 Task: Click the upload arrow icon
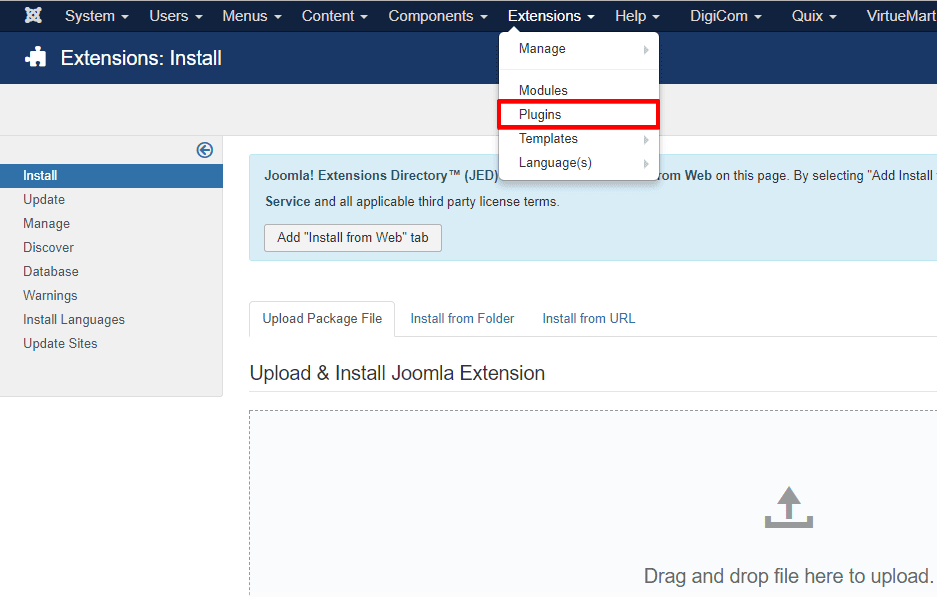pyautogui.click(x=788, y=507)
